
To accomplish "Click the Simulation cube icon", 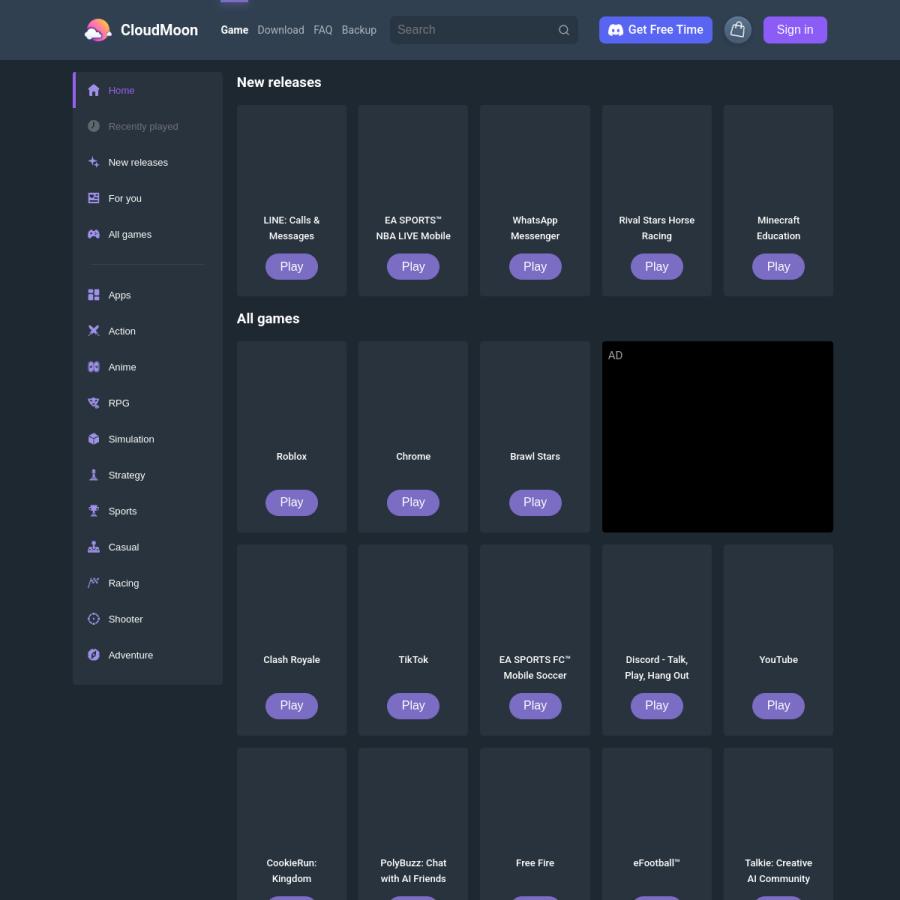I will tap(94, 439).
